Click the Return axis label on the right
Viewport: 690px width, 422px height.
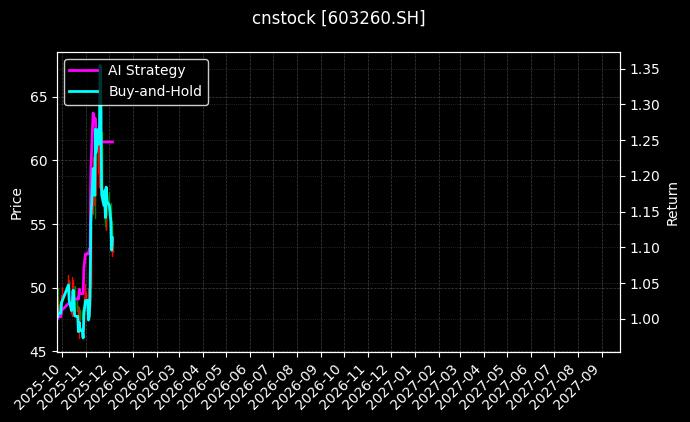[x=672, y=202]
